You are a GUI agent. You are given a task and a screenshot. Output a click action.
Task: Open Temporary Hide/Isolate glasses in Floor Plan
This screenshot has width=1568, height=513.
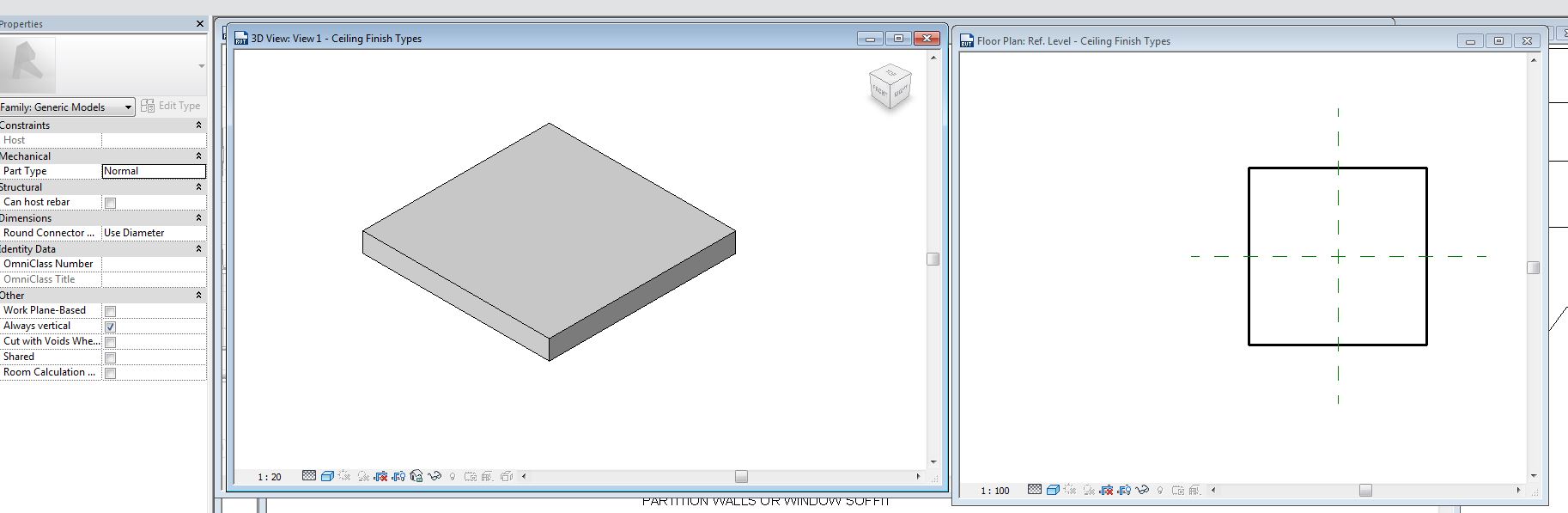pyautogui.click(x=1142, y=490)
